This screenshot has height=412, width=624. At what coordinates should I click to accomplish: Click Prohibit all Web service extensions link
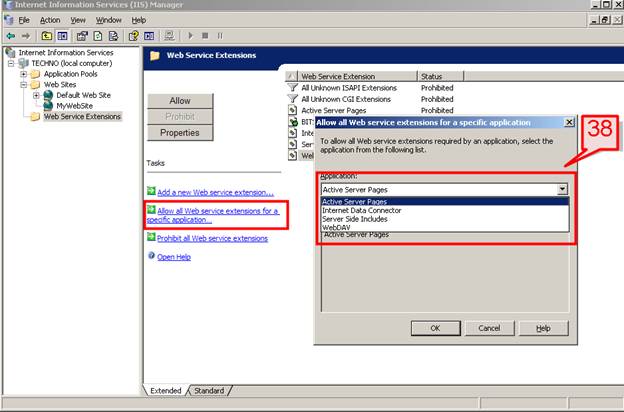tap(213, 238)
